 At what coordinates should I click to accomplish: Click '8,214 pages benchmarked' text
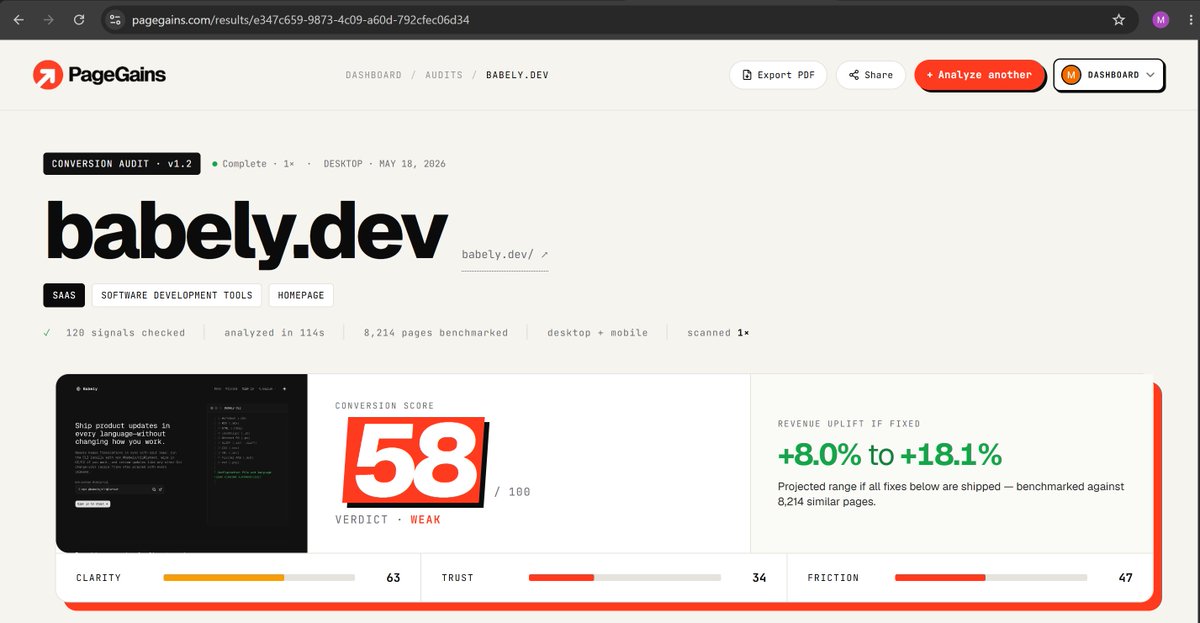point(436,332)
